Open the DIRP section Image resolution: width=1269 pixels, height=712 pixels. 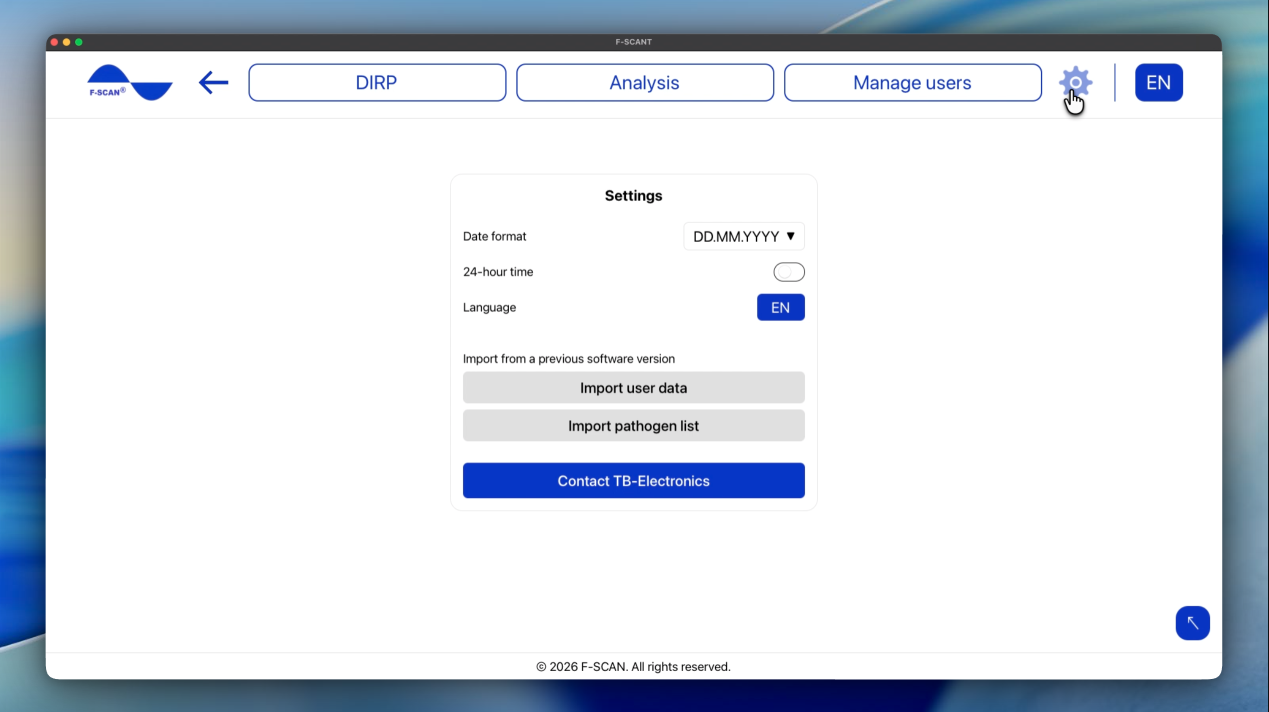tap(377, 83)
